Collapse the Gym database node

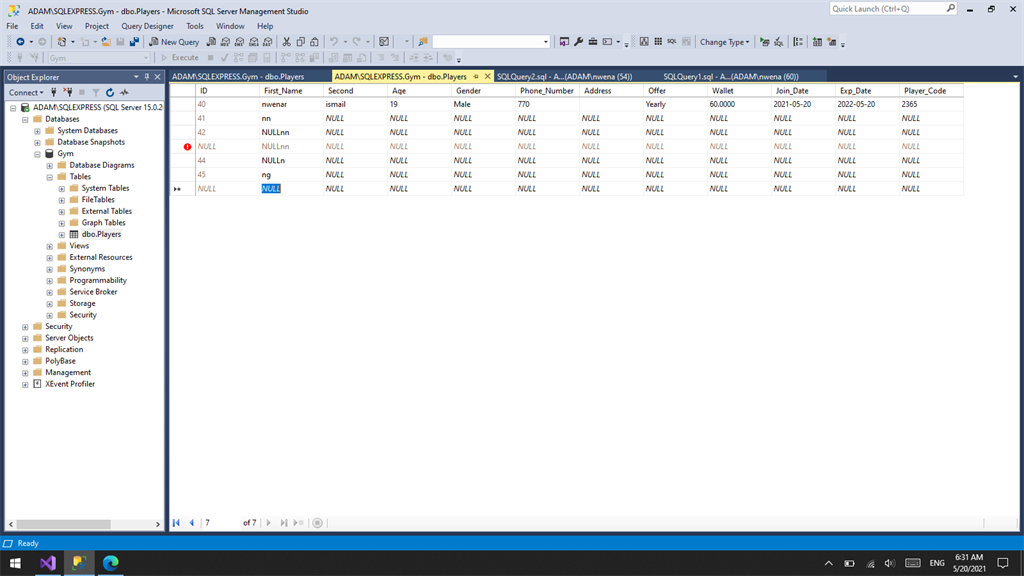tap(37, 154)
